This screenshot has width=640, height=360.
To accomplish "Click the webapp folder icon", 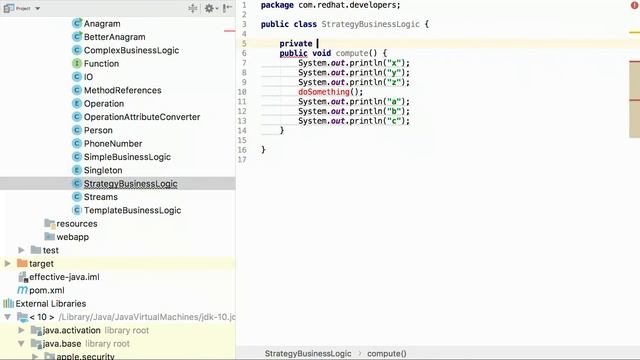I will coord(50,237).
